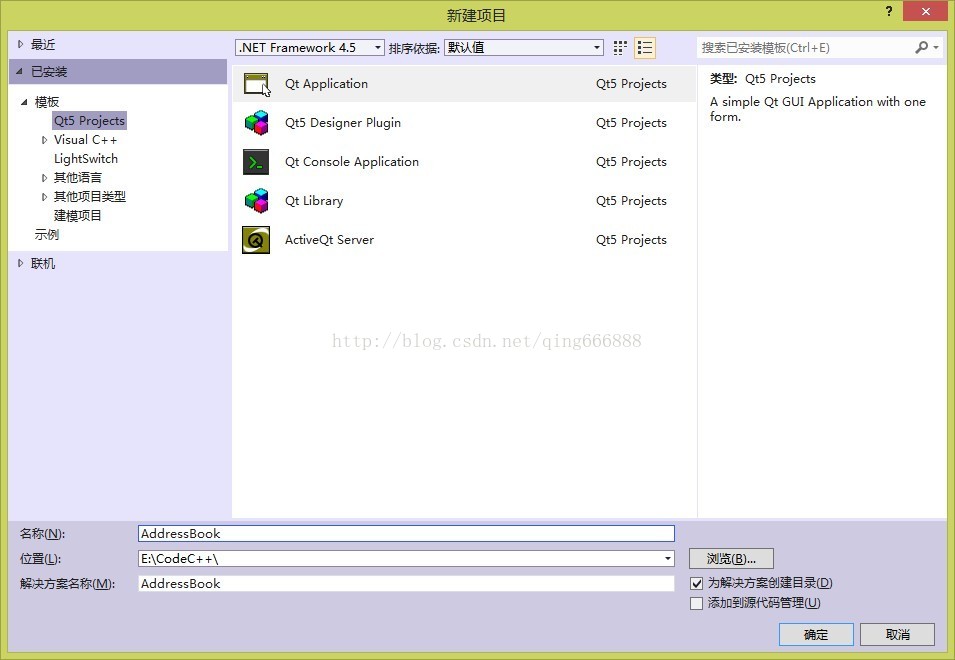Select the Qt Library row text

314,200
